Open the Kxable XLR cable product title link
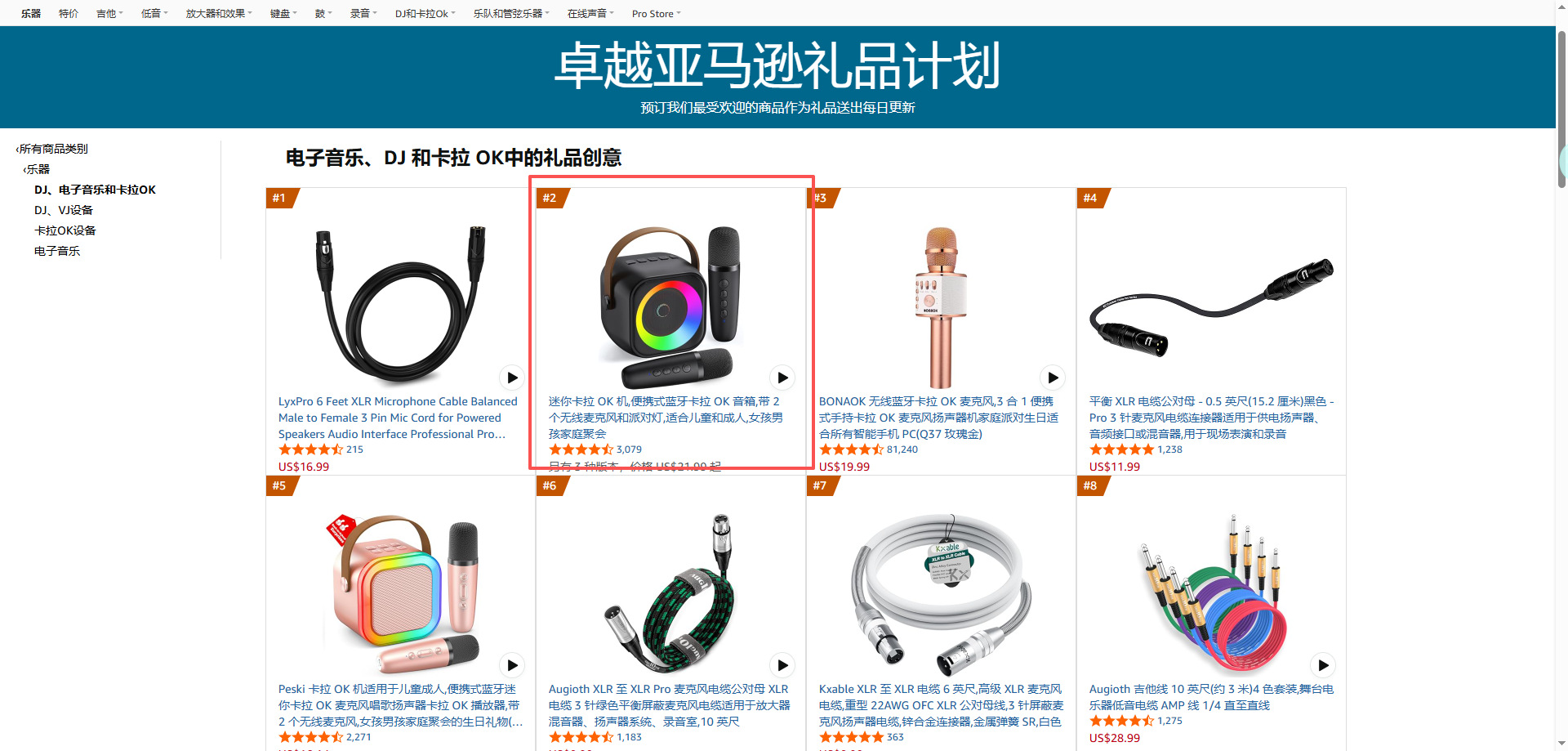This screenshot has width=1568, height=751. point(941,705)
